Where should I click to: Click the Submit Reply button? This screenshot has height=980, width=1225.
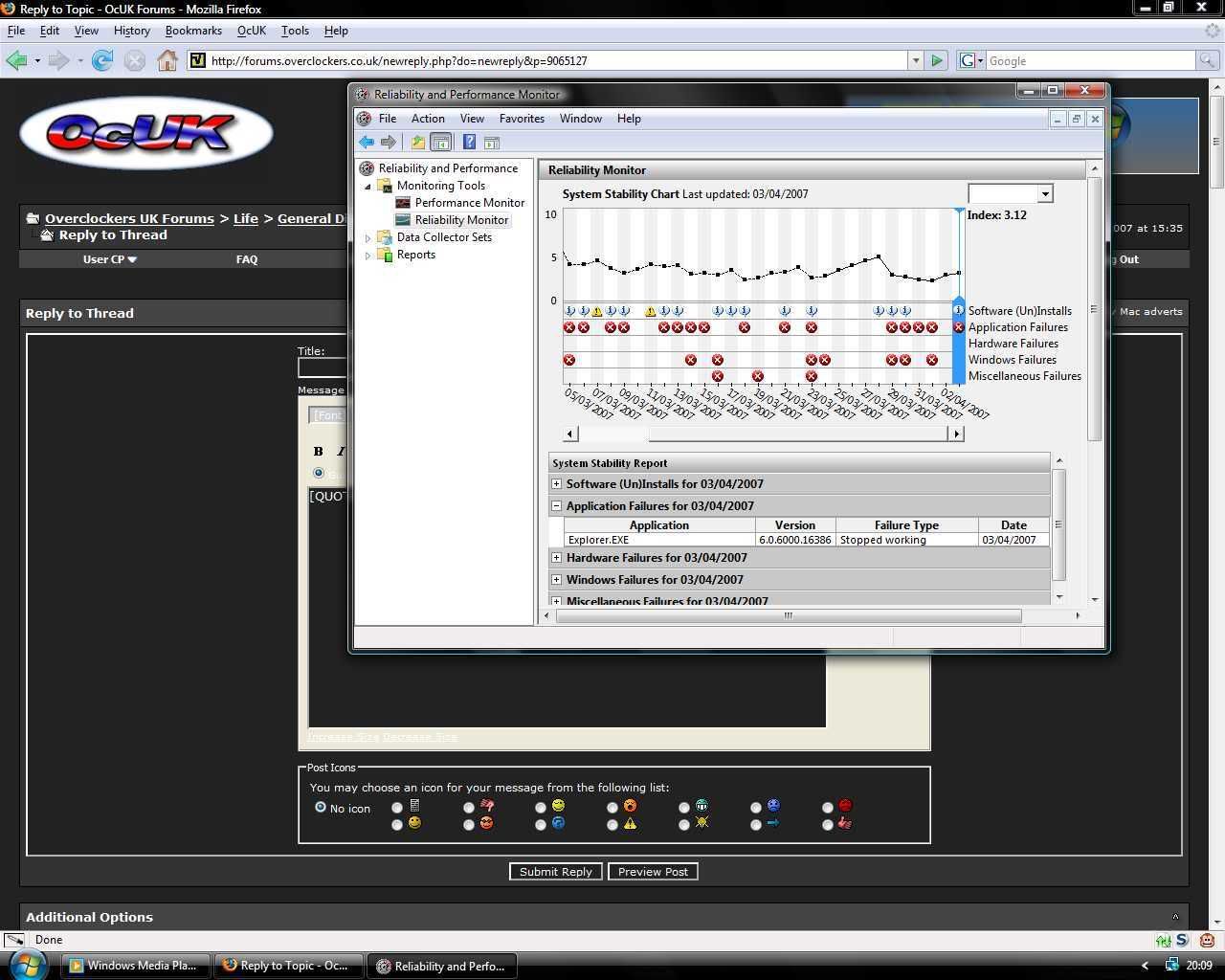(x=556, y=872)
